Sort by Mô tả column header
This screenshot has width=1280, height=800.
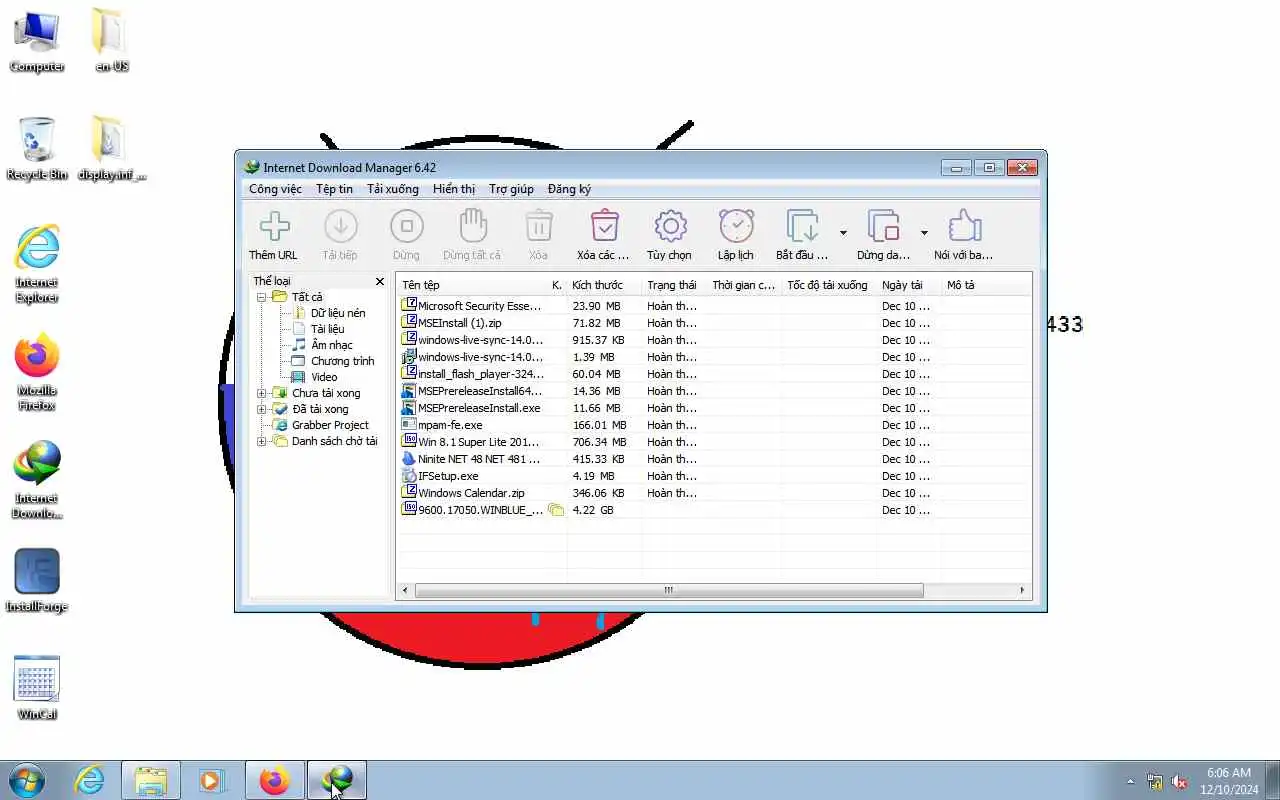click(x=986, y=285)
